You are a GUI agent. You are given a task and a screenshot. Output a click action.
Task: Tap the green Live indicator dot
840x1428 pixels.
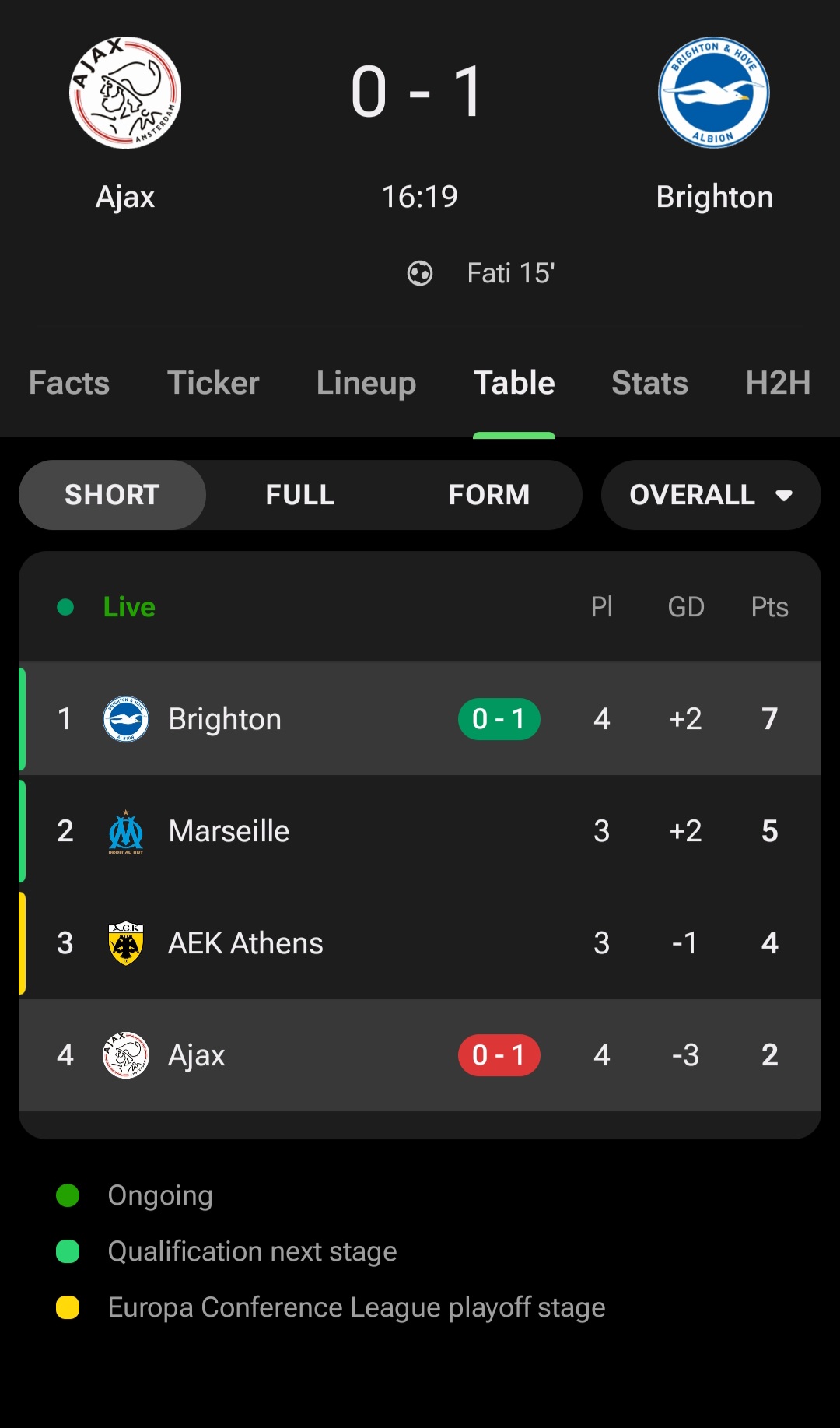pos(65,607)
